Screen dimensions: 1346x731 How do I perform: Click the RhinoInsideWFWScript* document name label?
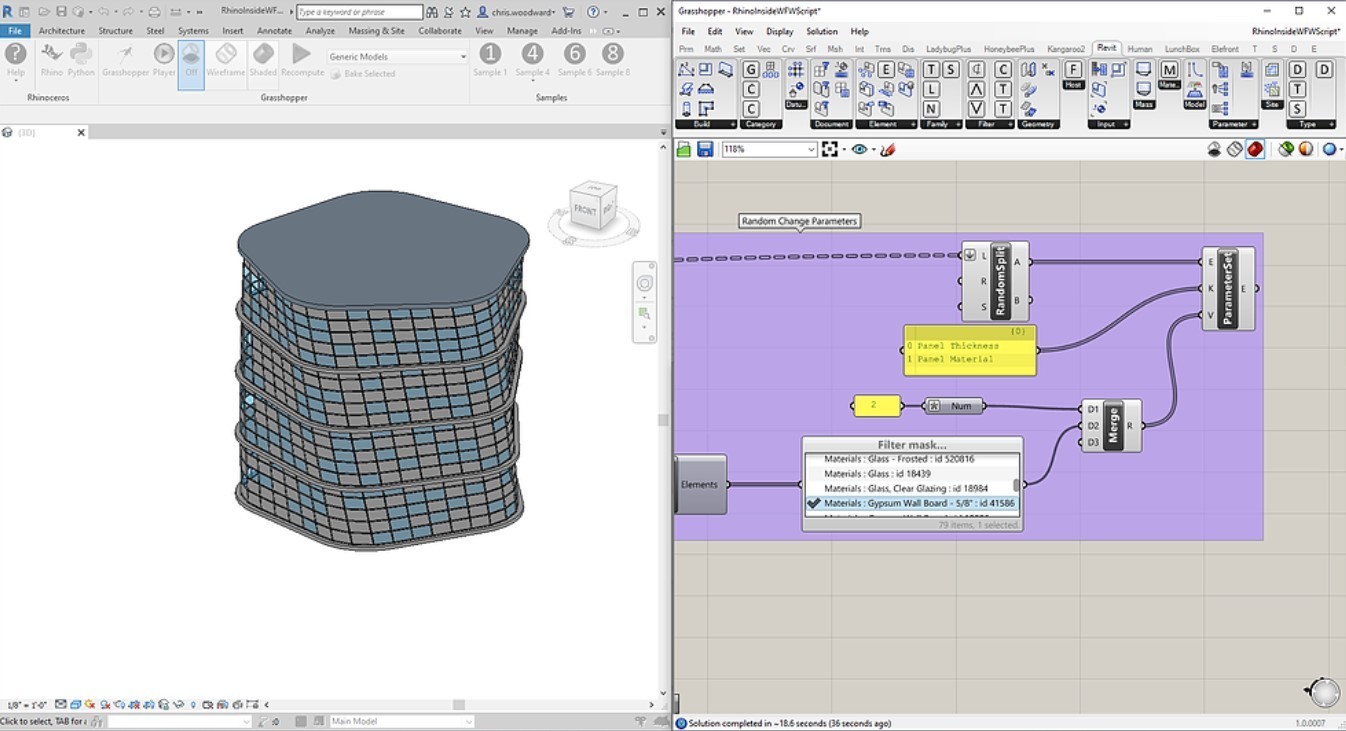click(x=1296, y=31)
